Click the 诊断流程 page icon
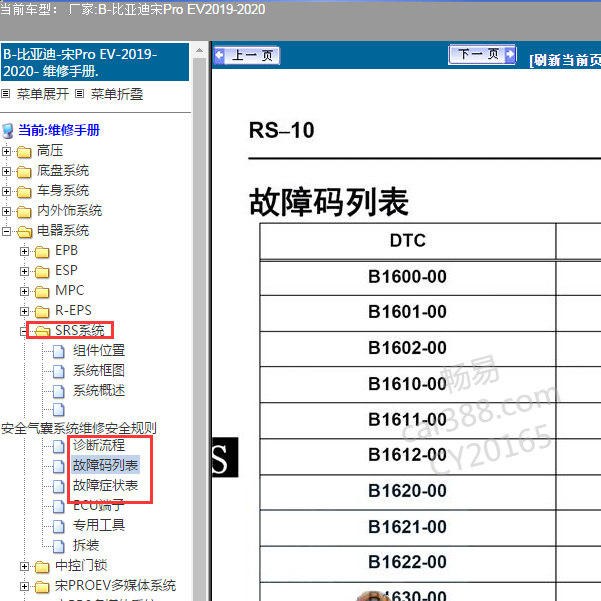 pyautogui.click(x=59, y=446)
